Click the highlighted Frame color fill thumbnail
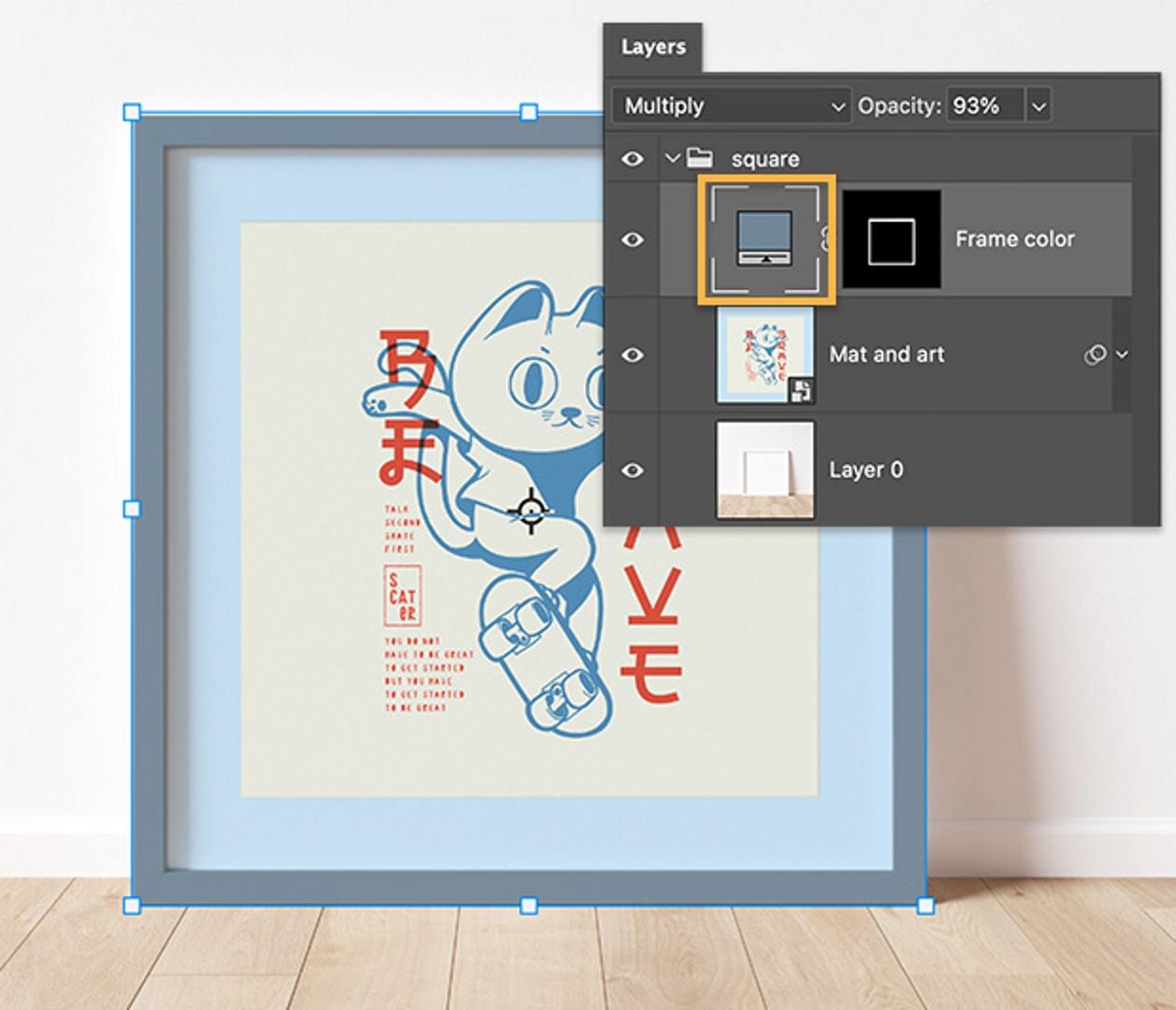The height and width of the screenshot is (1010, 1176). click(x=766, y=238)
